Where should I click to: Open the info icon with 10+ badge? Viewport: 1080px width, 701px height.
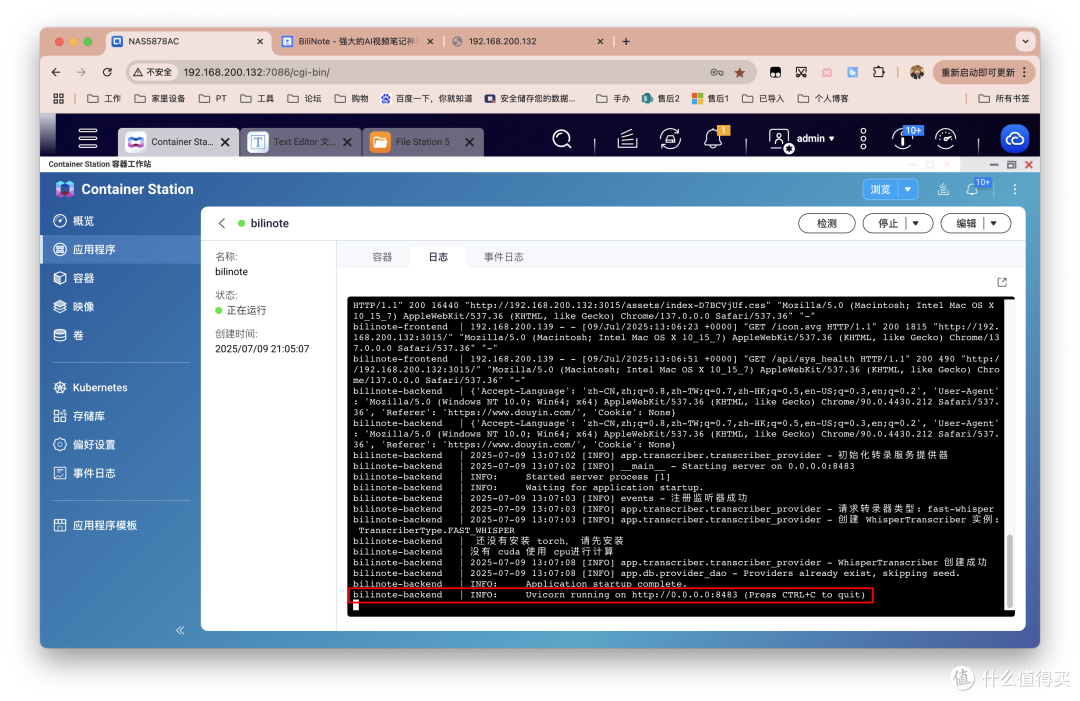(903, 139)
